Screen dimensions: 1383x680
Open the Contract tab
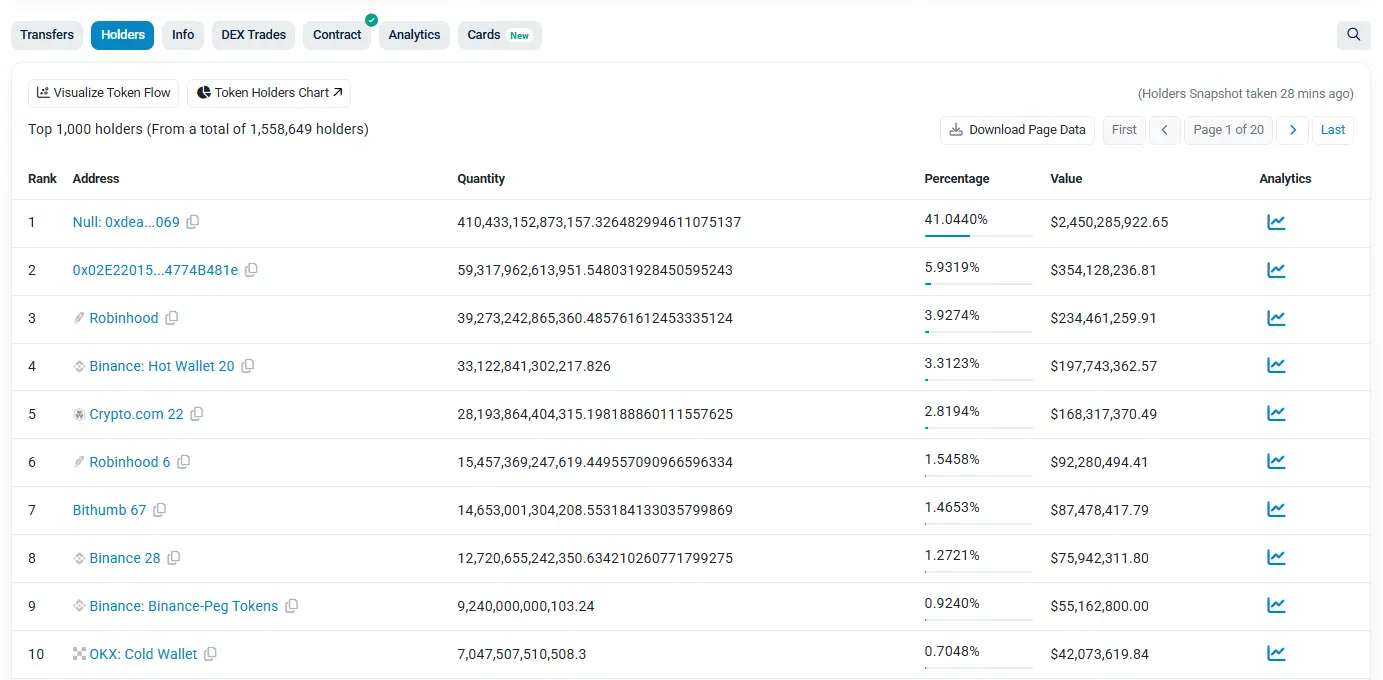click(337, 34)
